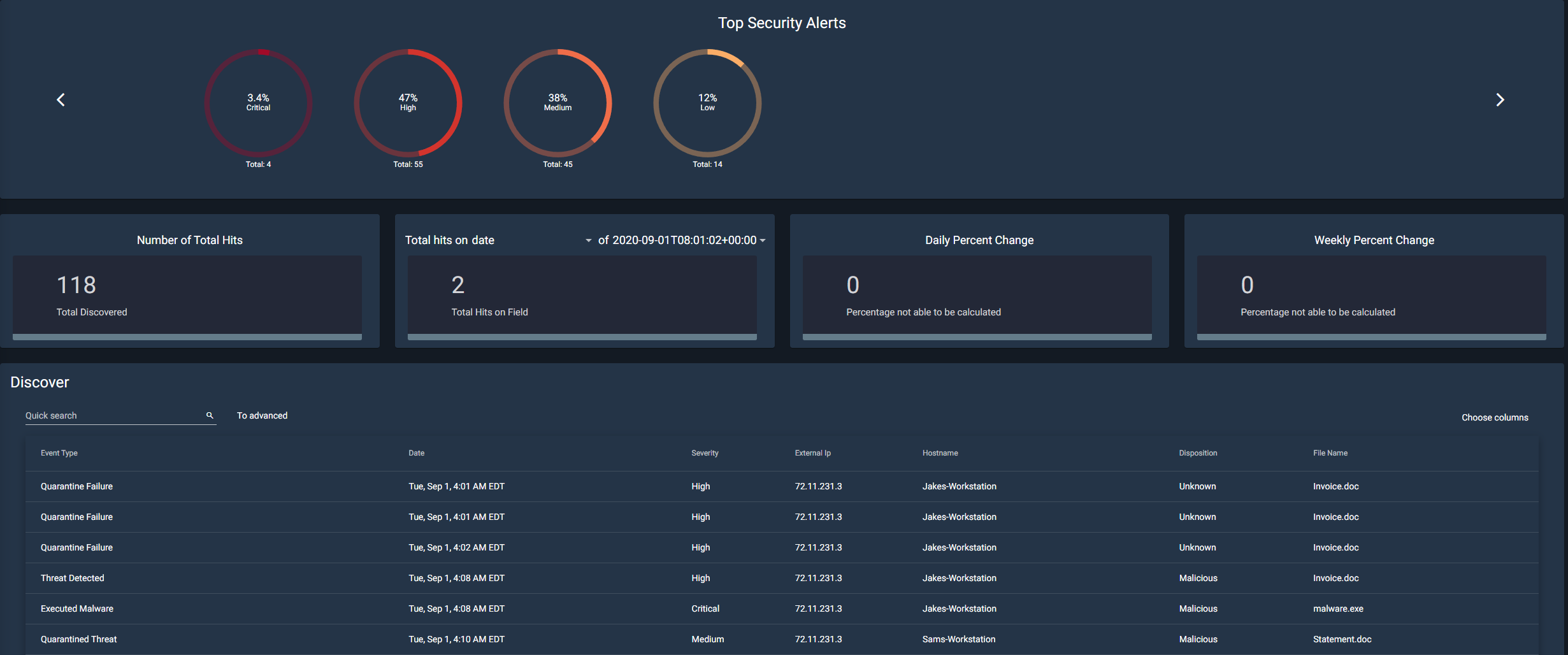The width and height of the screenshot is (1568, 655).
Task: Sort by Hostname column header
Action: click(x=940, y=453)
